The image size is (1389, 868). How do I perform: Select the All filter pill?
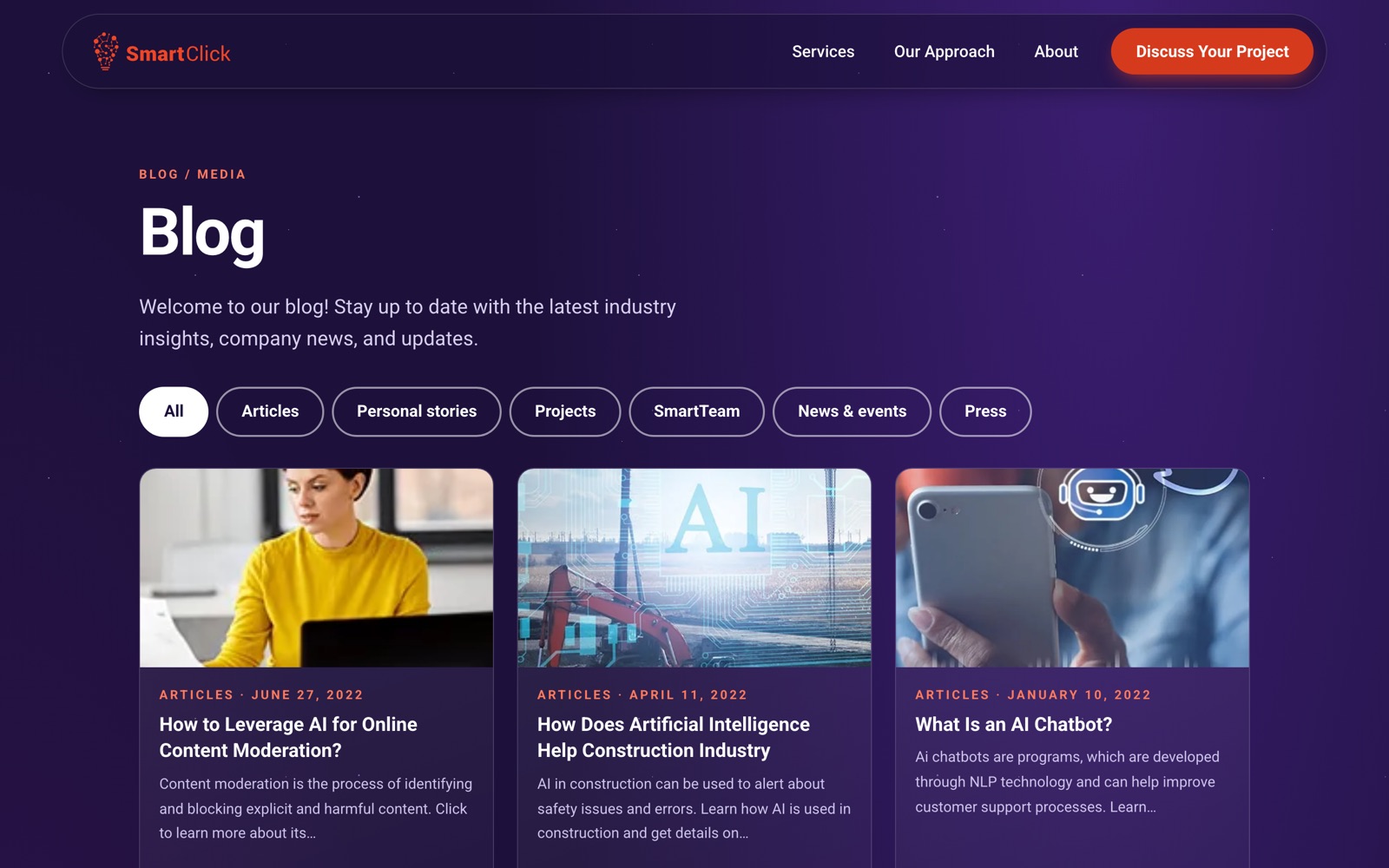click(x=174, y=411)
